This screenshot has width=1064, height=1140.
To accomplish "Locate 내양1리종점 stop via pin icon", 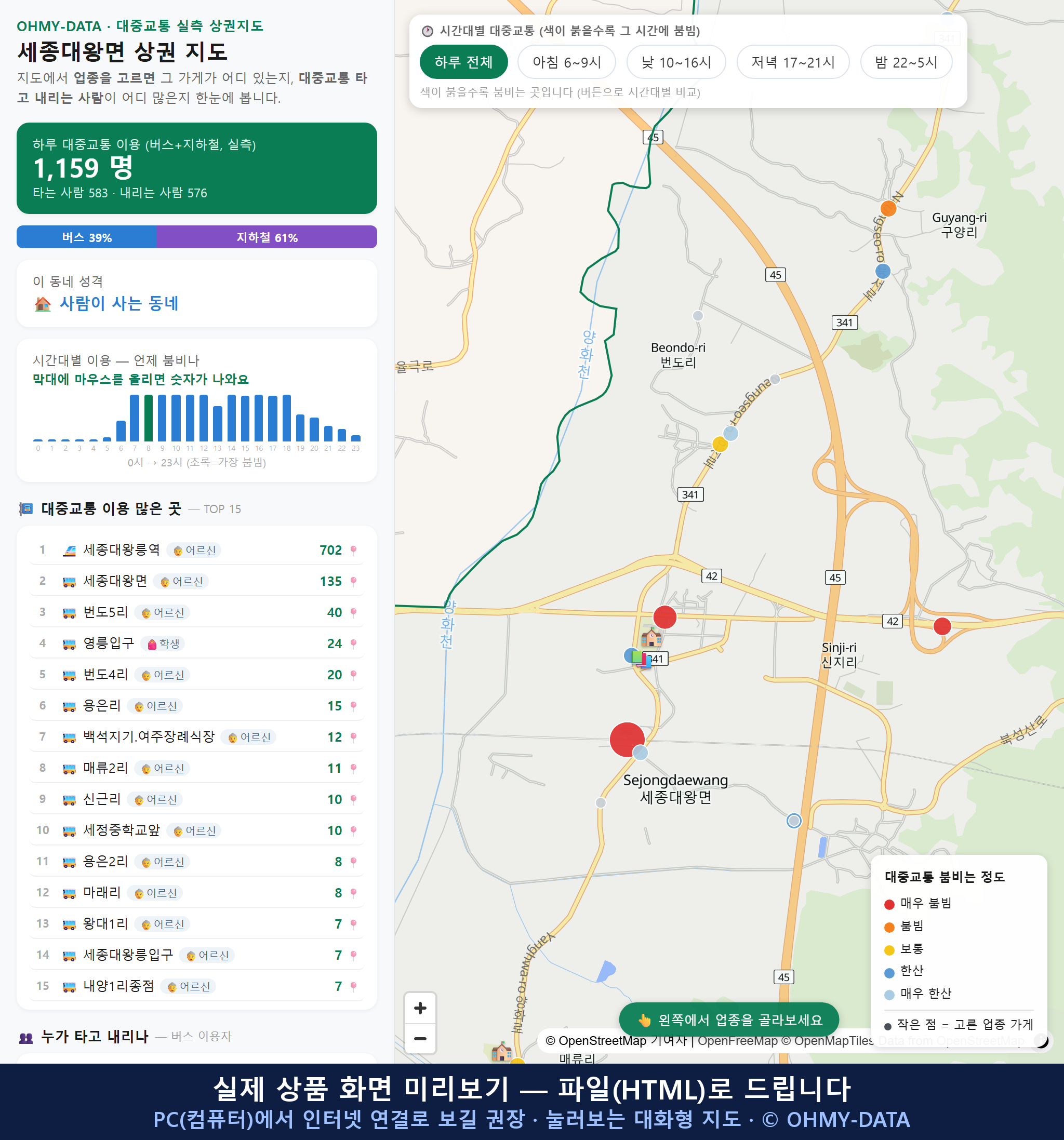I will tap(353, 986).
